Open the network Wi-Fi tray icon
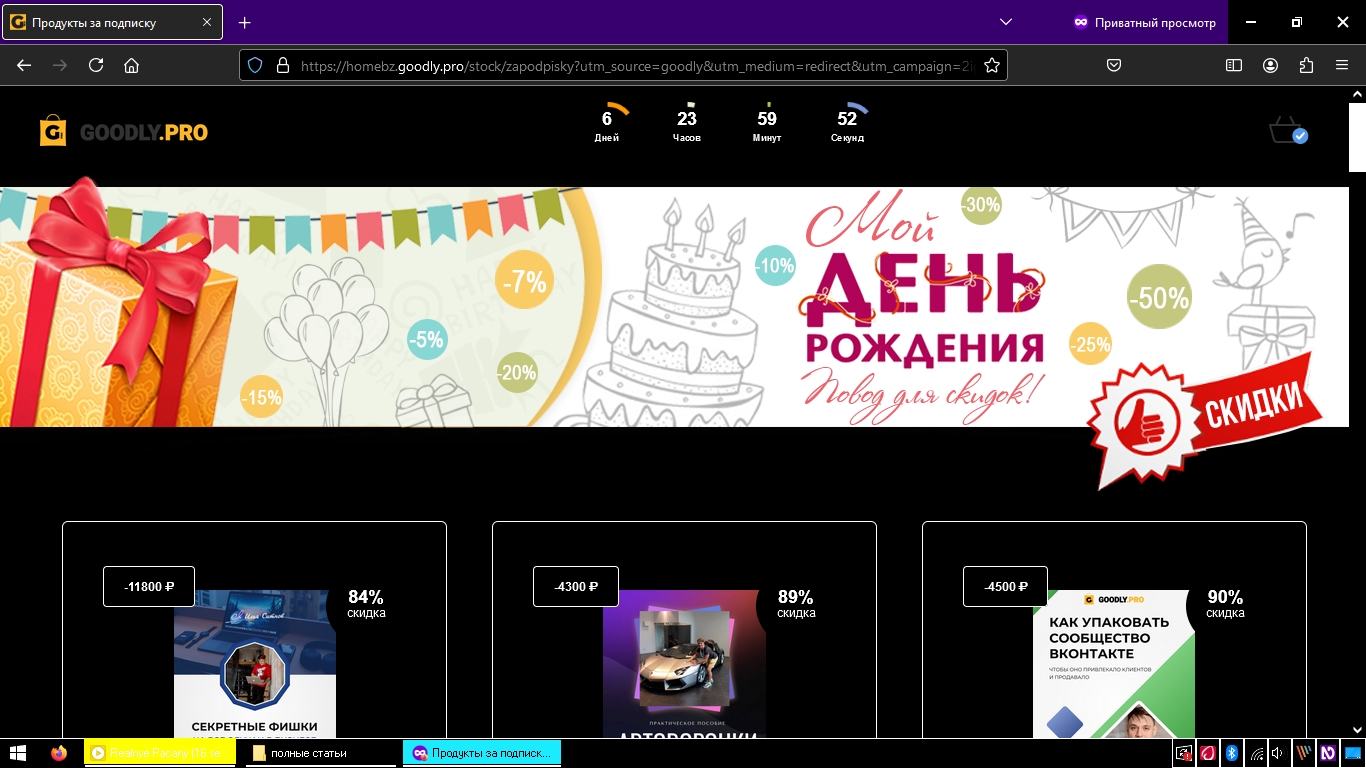1366x768 pixels. click(x=1256, y=753)
